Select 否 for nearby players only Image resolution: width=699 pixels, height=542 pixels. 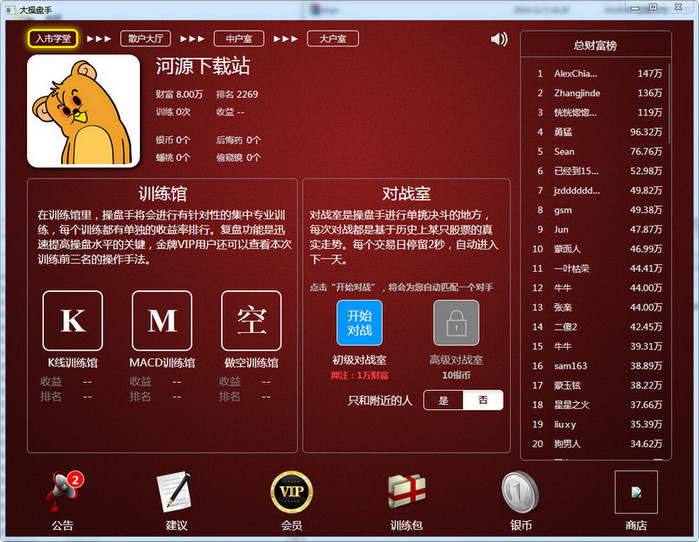pos(483,400)
